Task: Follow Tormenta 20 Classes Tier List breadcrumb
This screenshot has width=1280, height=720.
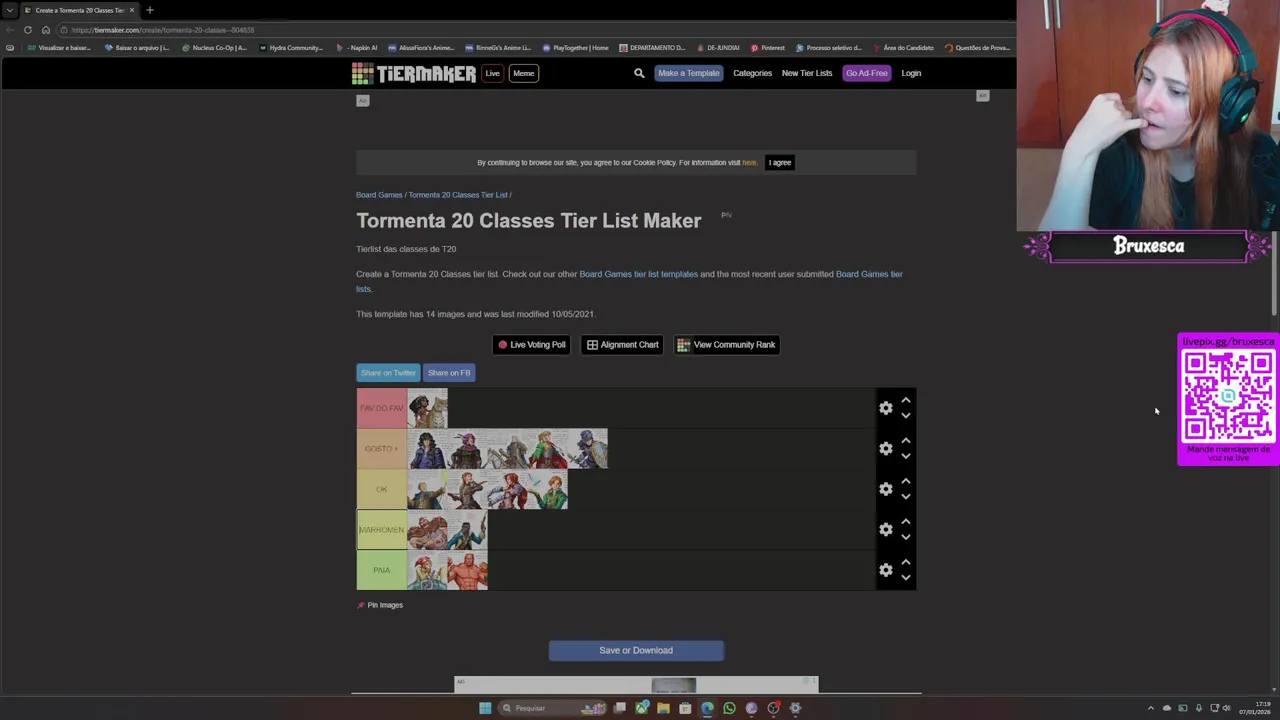Action: 458,195
